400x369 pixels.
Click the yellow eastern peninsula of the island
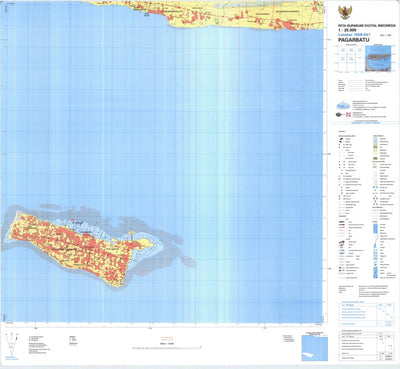144,242
